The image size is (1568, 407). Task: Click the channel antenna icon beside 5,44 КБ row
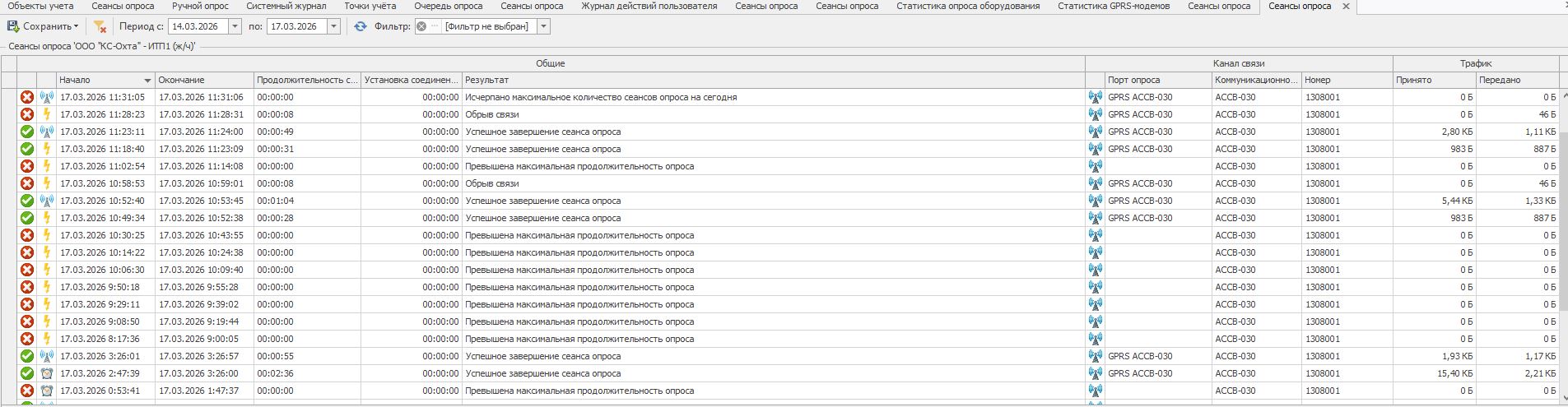1095,201
